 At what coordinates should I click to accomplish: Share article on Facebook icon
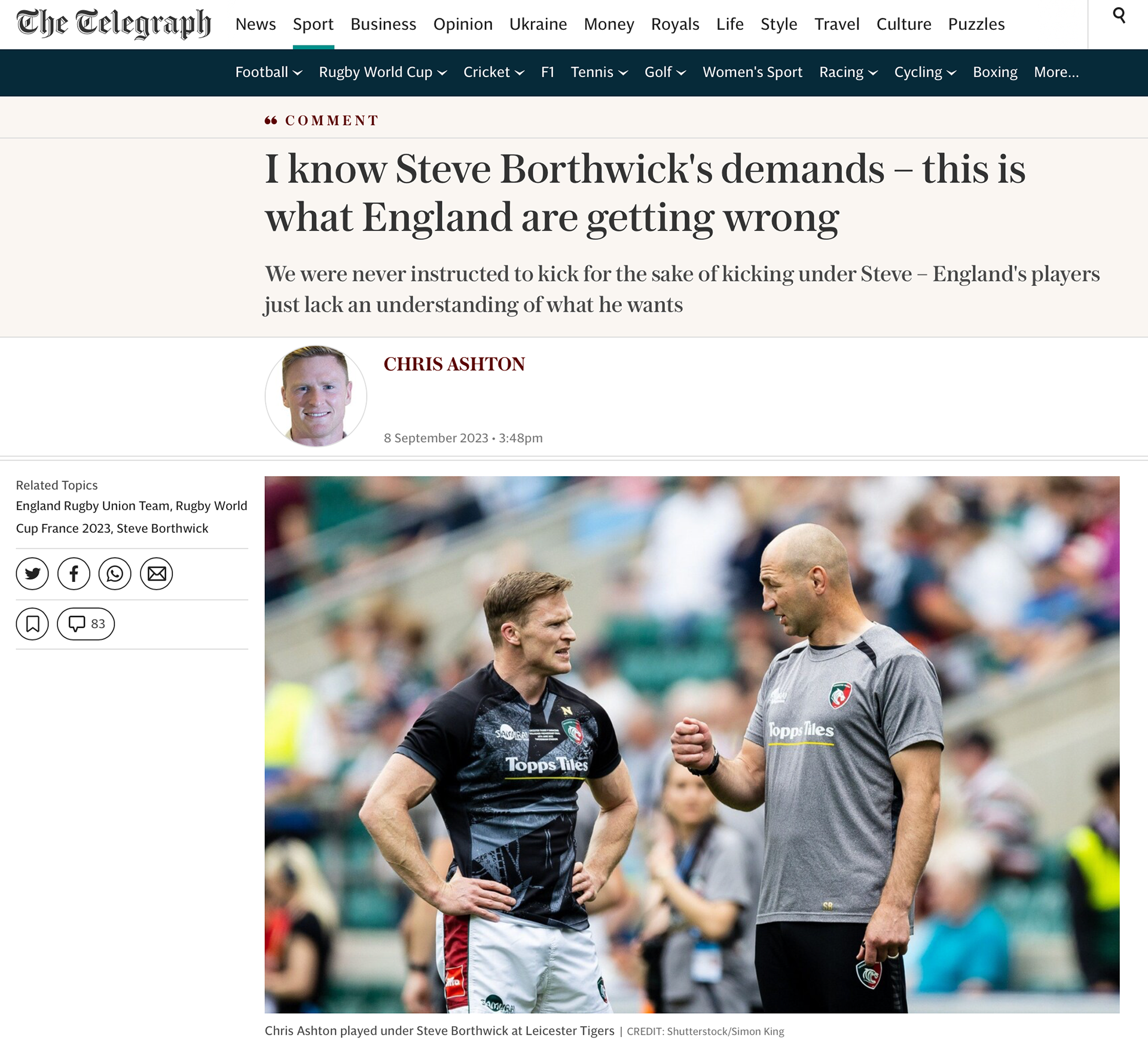tap(74, 574)
